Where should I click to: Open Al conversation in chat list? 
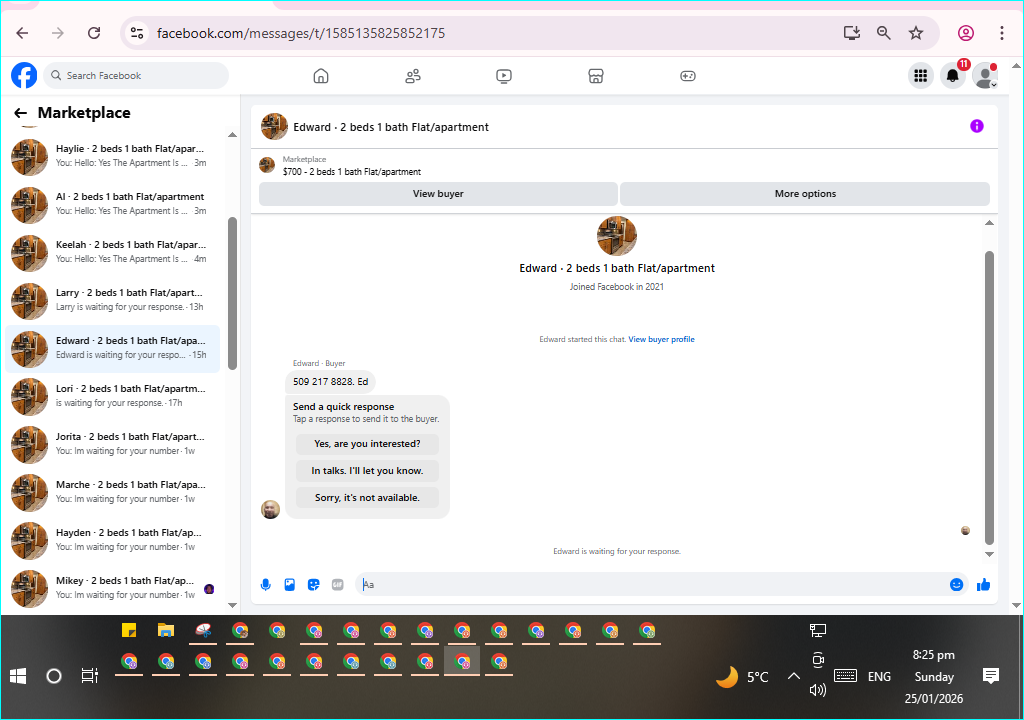pyautogui.click(x=112, y=205)
